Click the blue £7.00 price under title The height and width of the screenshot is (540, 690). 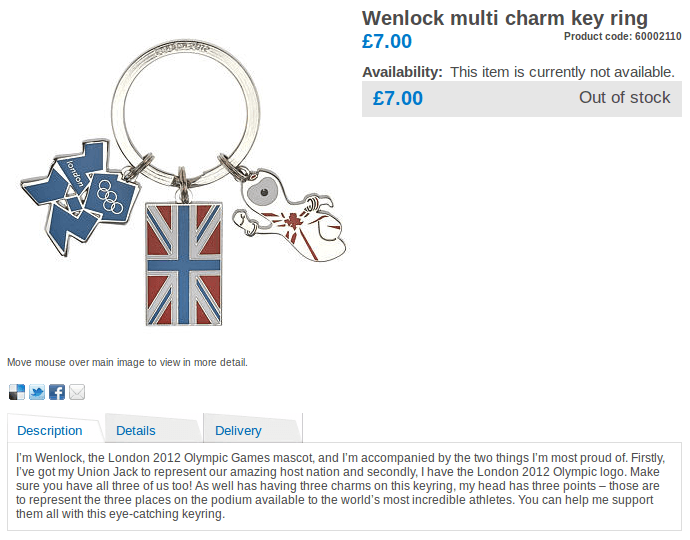pos(387,41)
